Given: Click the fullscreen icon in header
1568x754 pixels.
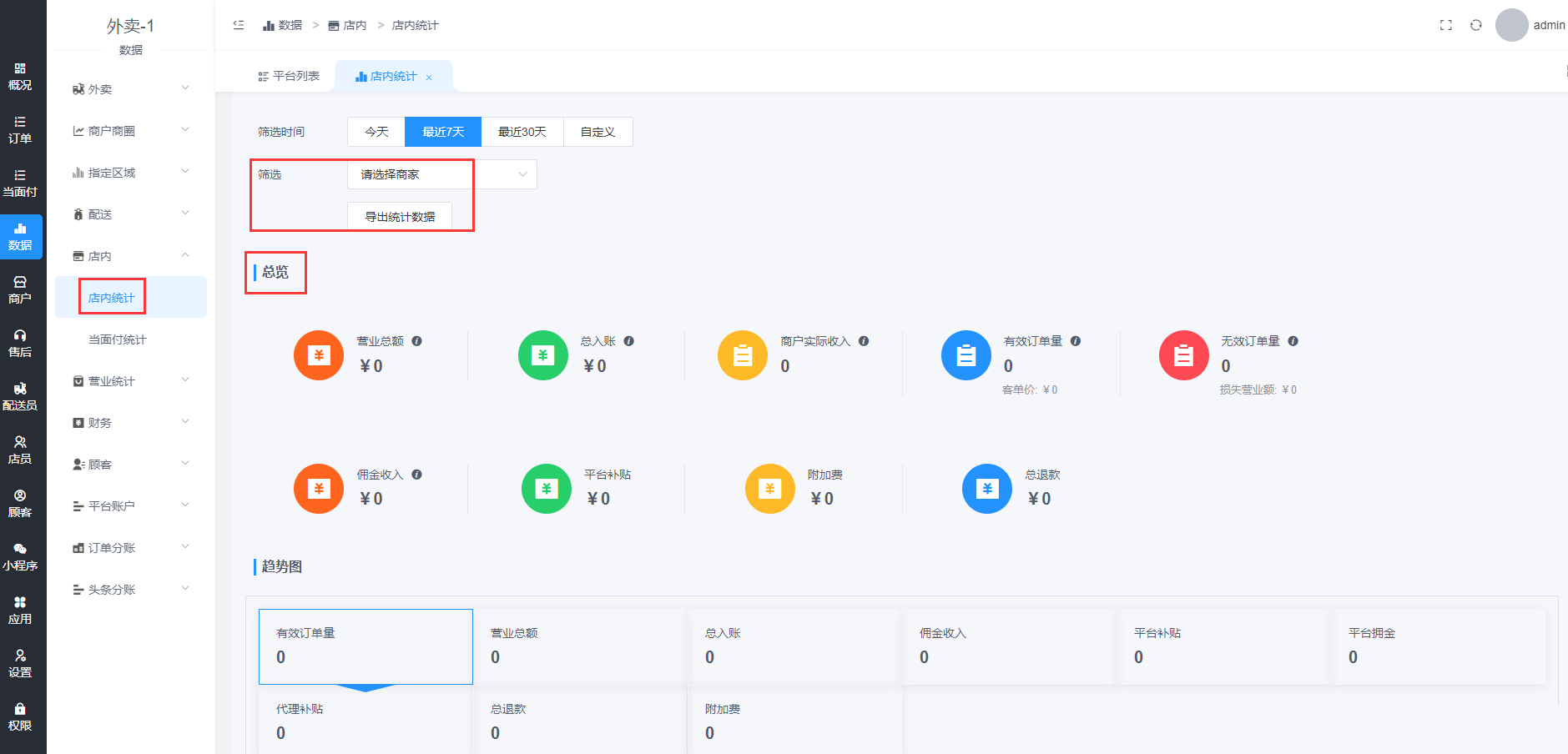Looking at the screenshot, I should 1446,25.
